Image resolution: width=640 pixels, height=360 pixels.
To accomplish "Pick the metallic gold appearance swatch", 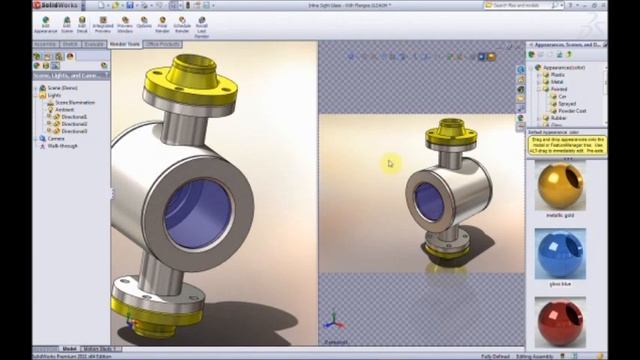I will point(560,186).
